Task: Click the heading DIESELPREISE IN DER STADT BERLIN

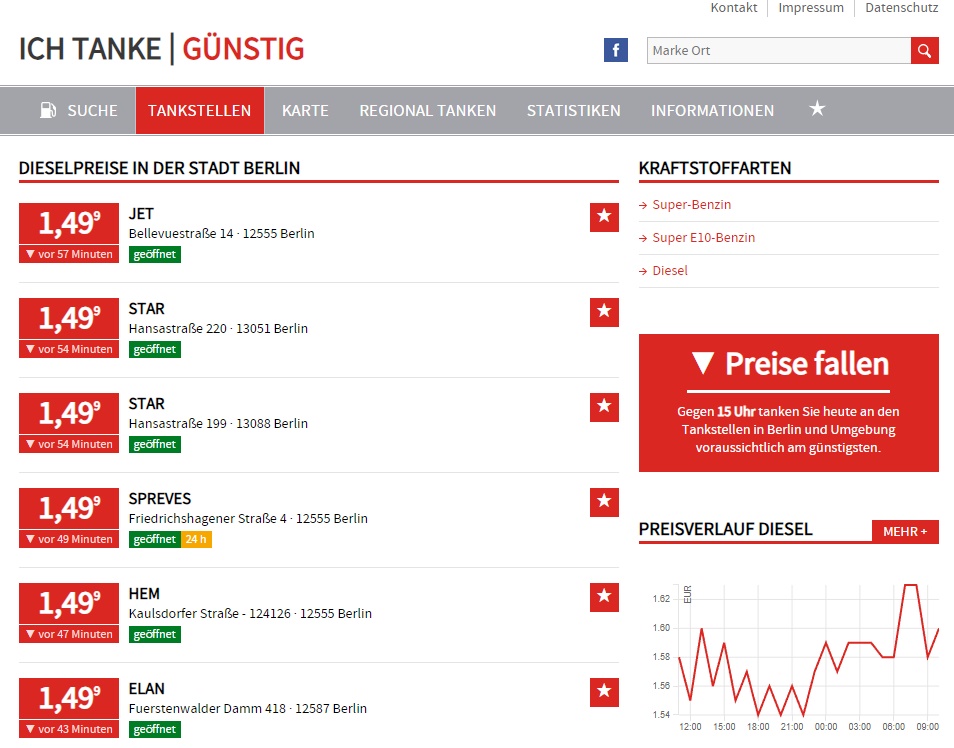Action: pyautogui.click(x=159, y=168)
